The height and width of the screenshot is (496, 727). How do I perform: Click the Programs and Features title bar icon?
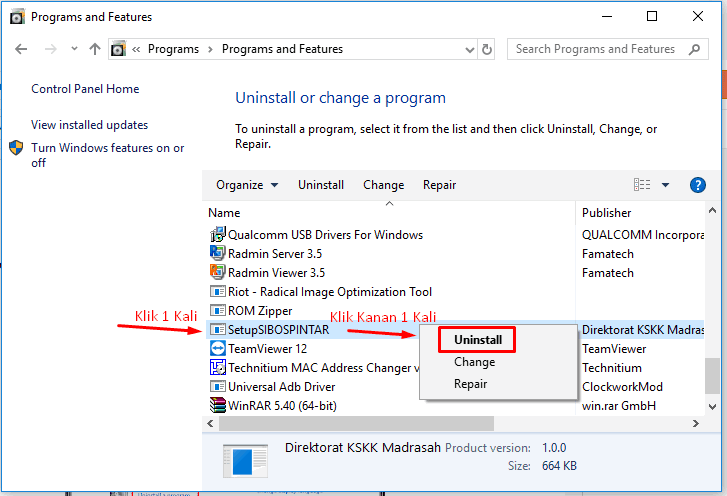[17, 17]
